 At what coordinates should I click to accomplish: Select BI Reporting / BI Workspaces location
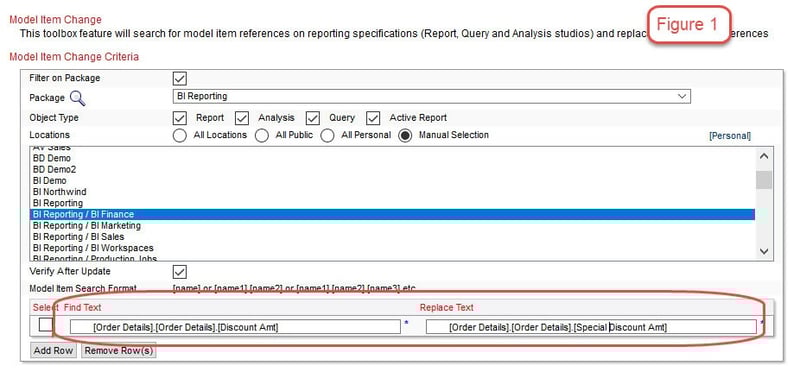(392, 248)
